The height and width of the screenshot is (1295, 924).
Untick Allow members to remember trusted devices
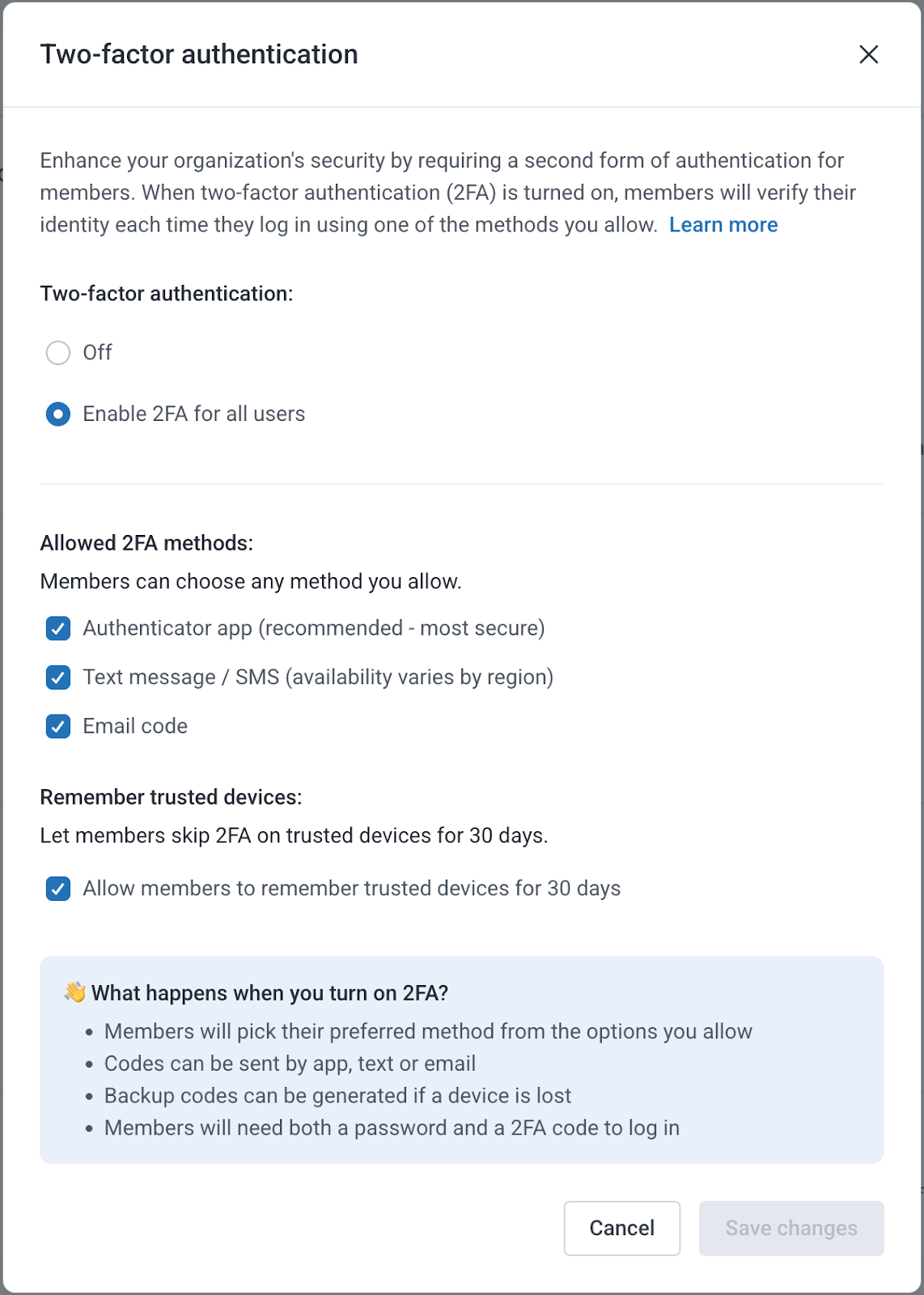pyautogui.click(x=58, y=889)
